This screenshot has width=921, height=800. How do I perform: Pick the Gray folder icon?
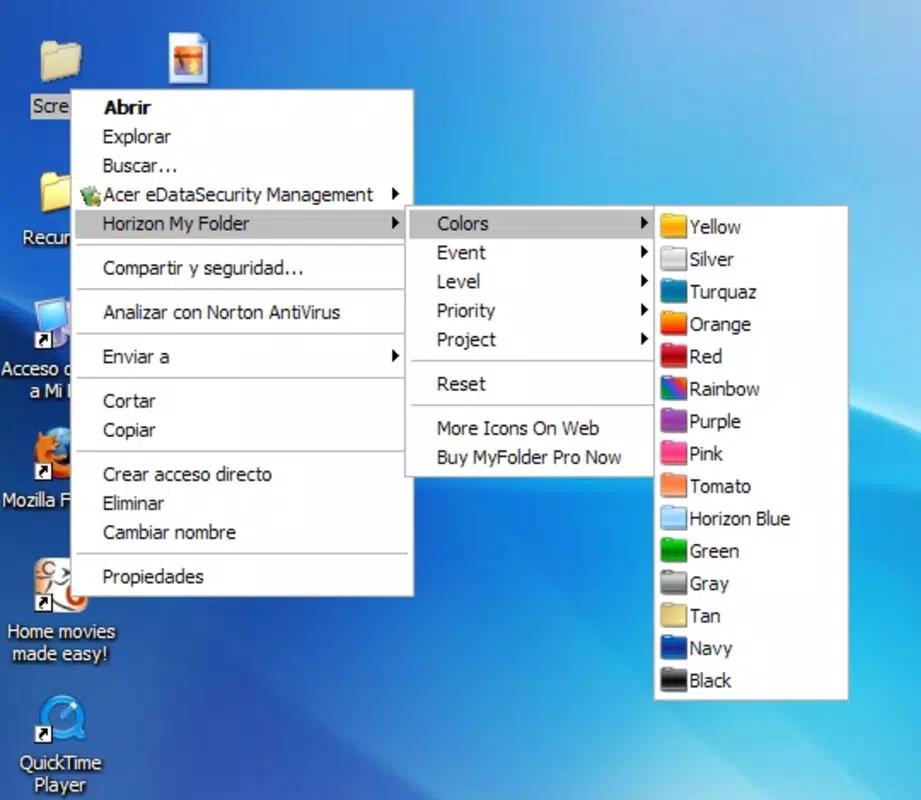(673, 583)
